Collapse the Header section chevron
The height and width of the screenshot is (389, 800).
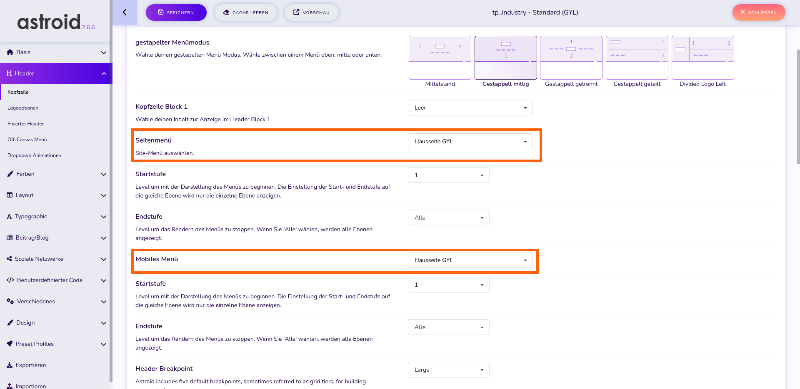click(x=104, y=74)
